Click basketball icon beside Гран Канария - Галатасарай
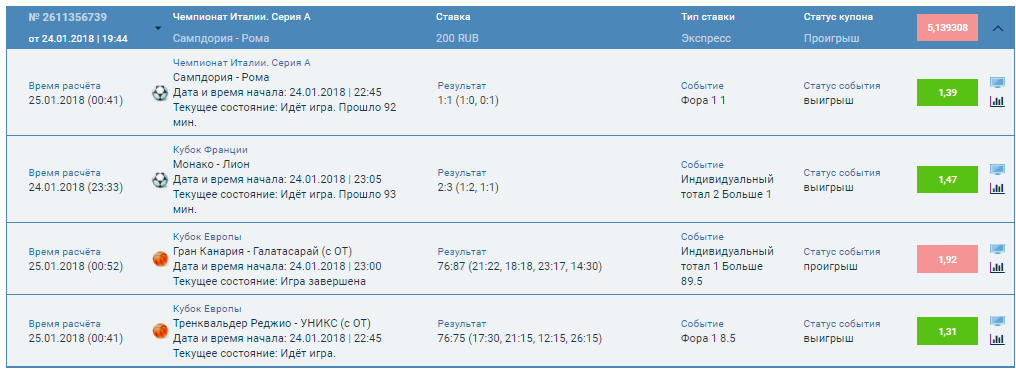The image size is (1016, 369). tap(159, 259)
